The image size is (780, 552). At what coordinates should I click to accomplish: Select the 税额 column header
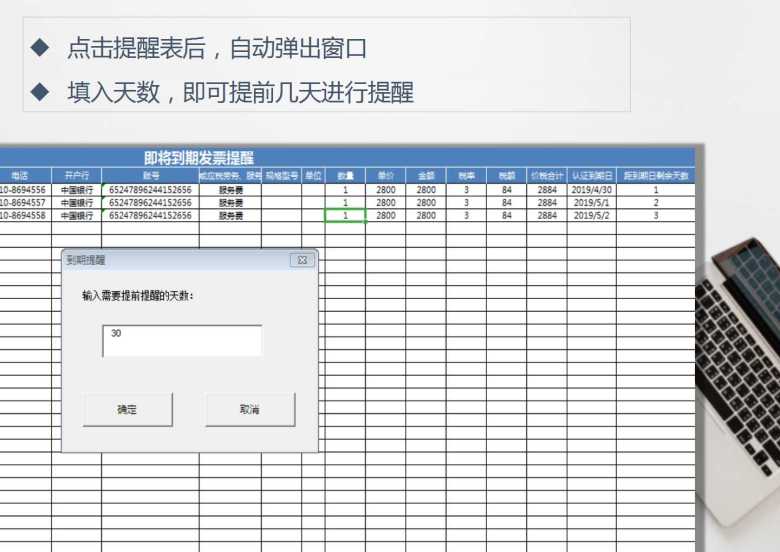506,176
